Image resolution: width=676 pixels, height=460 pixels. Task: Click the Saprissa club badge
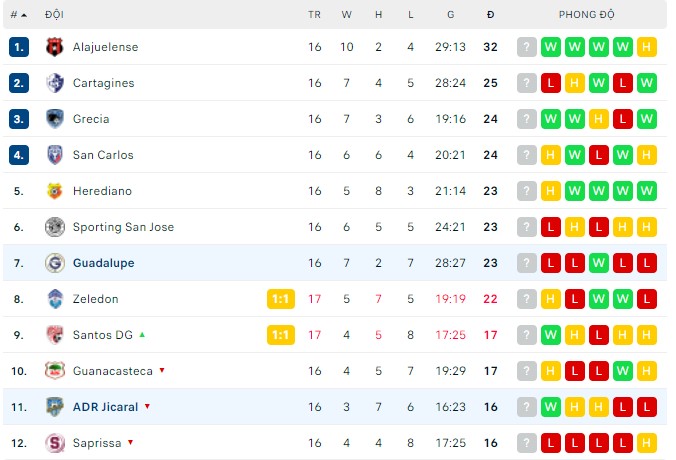(x=55, y=443)
